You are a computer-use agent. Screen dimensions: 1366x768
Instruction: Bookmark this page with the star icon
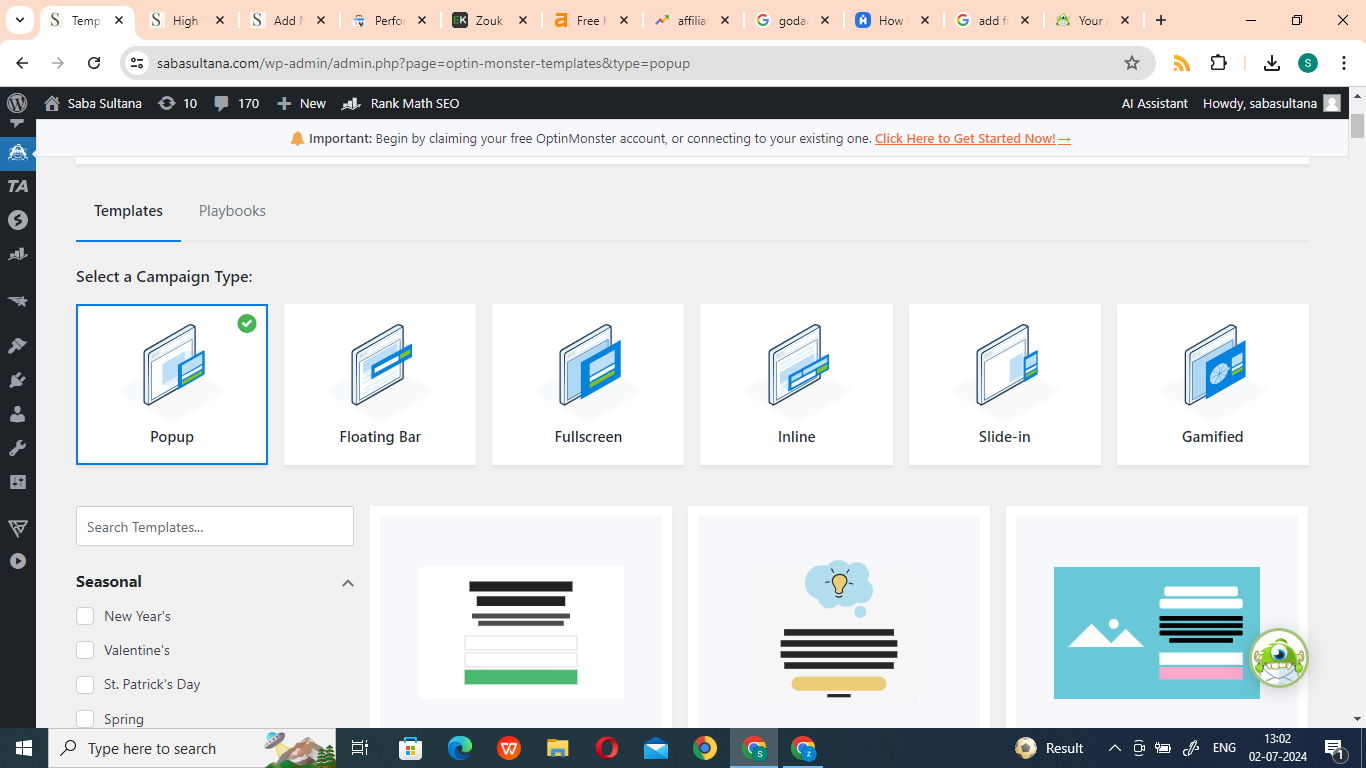pyautogui.click(x=1132, y=63)
